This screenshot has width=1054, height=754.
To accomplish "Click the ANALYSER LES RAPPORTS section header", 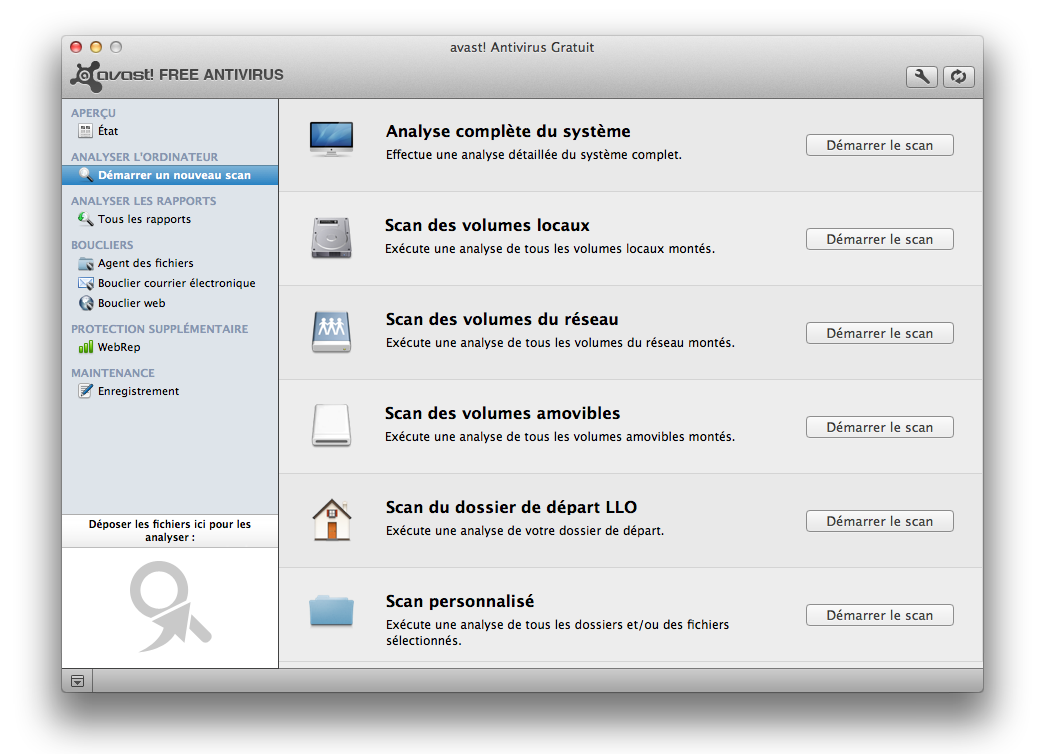I will (144, 201).
